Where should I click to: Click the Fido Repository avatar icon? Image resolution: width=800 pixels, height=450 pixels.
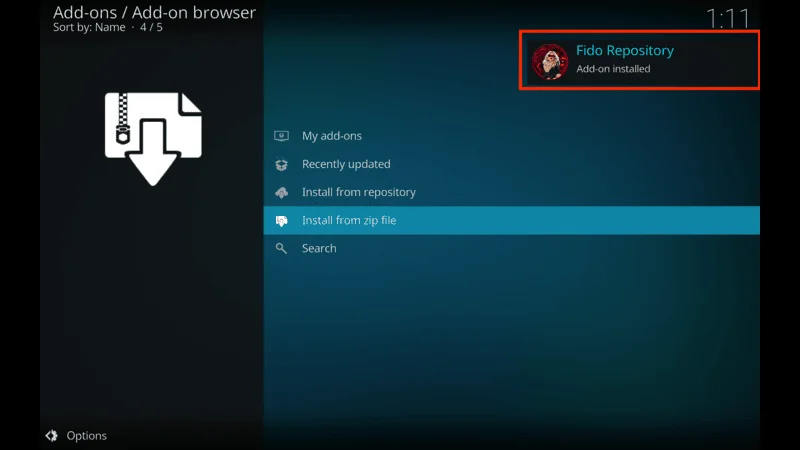pos(549,62)
